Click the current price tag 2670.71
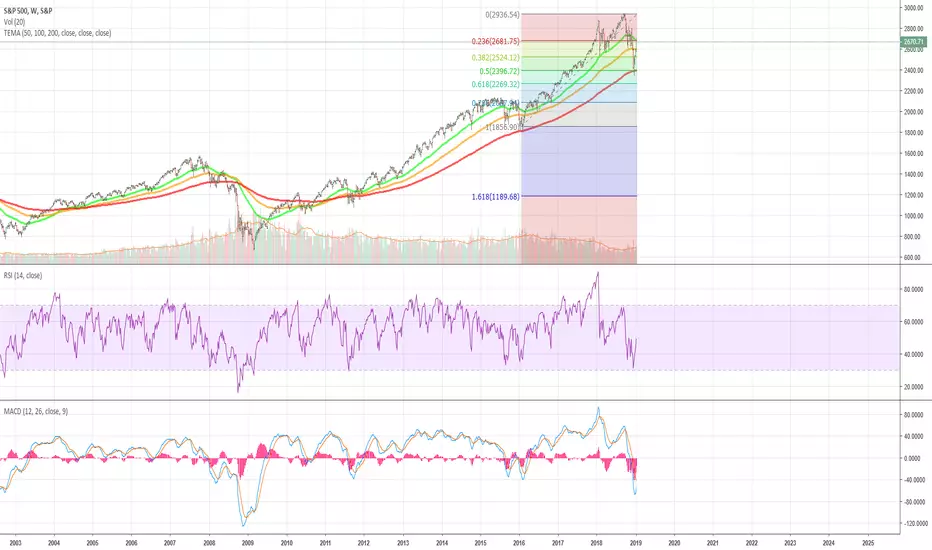This screenshot has height=550, width=932. pos(914,42)
